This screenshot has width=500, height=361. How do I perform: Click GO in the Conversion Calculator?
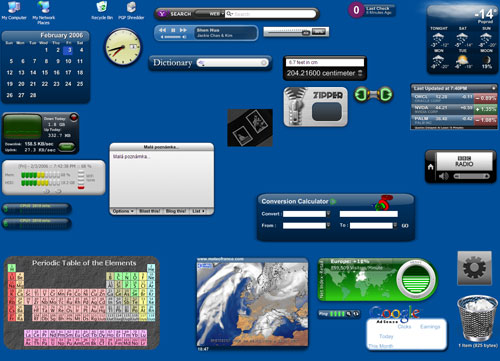coord(405,226)
